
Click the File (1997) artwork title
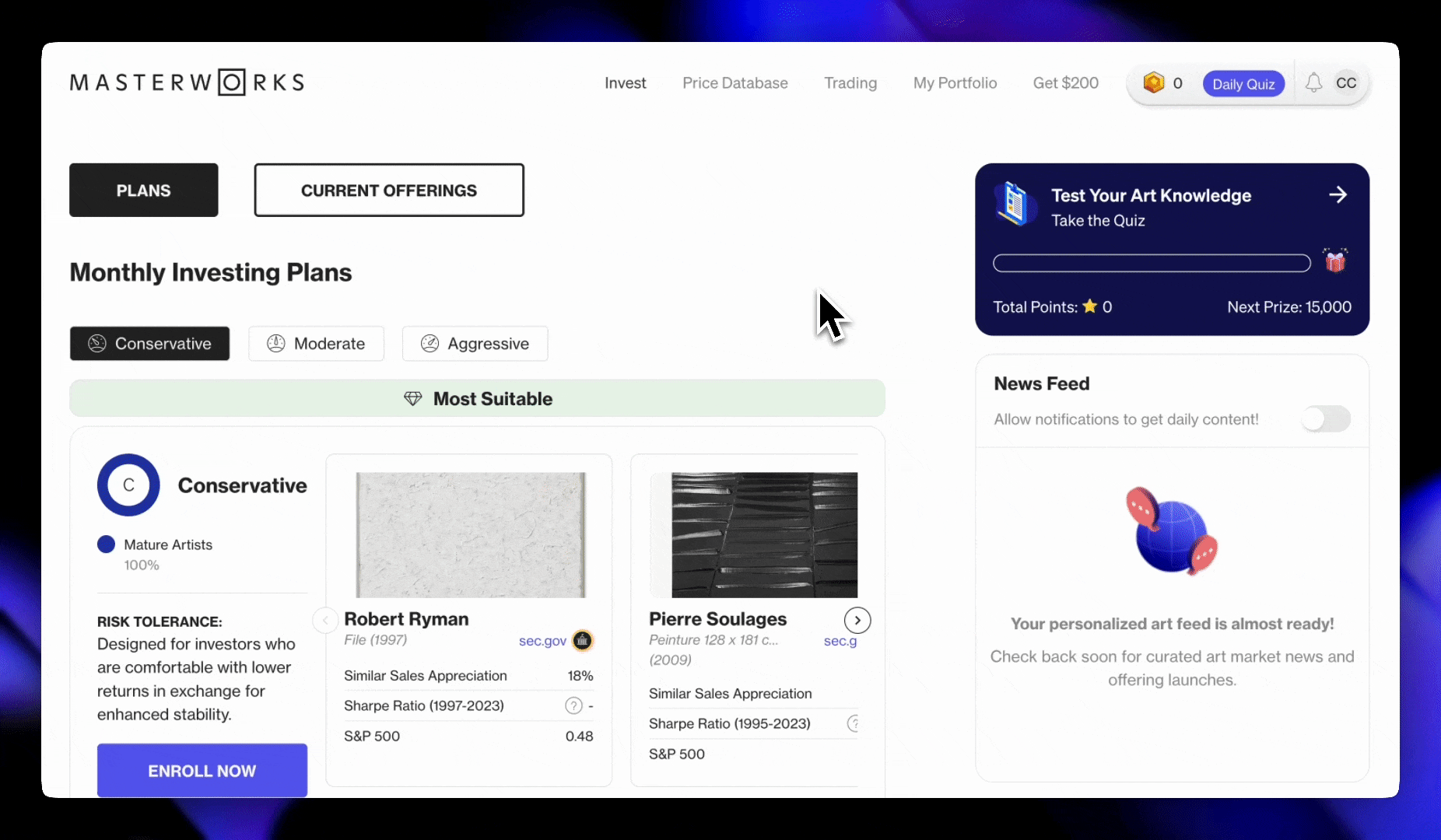coord(375,639)
